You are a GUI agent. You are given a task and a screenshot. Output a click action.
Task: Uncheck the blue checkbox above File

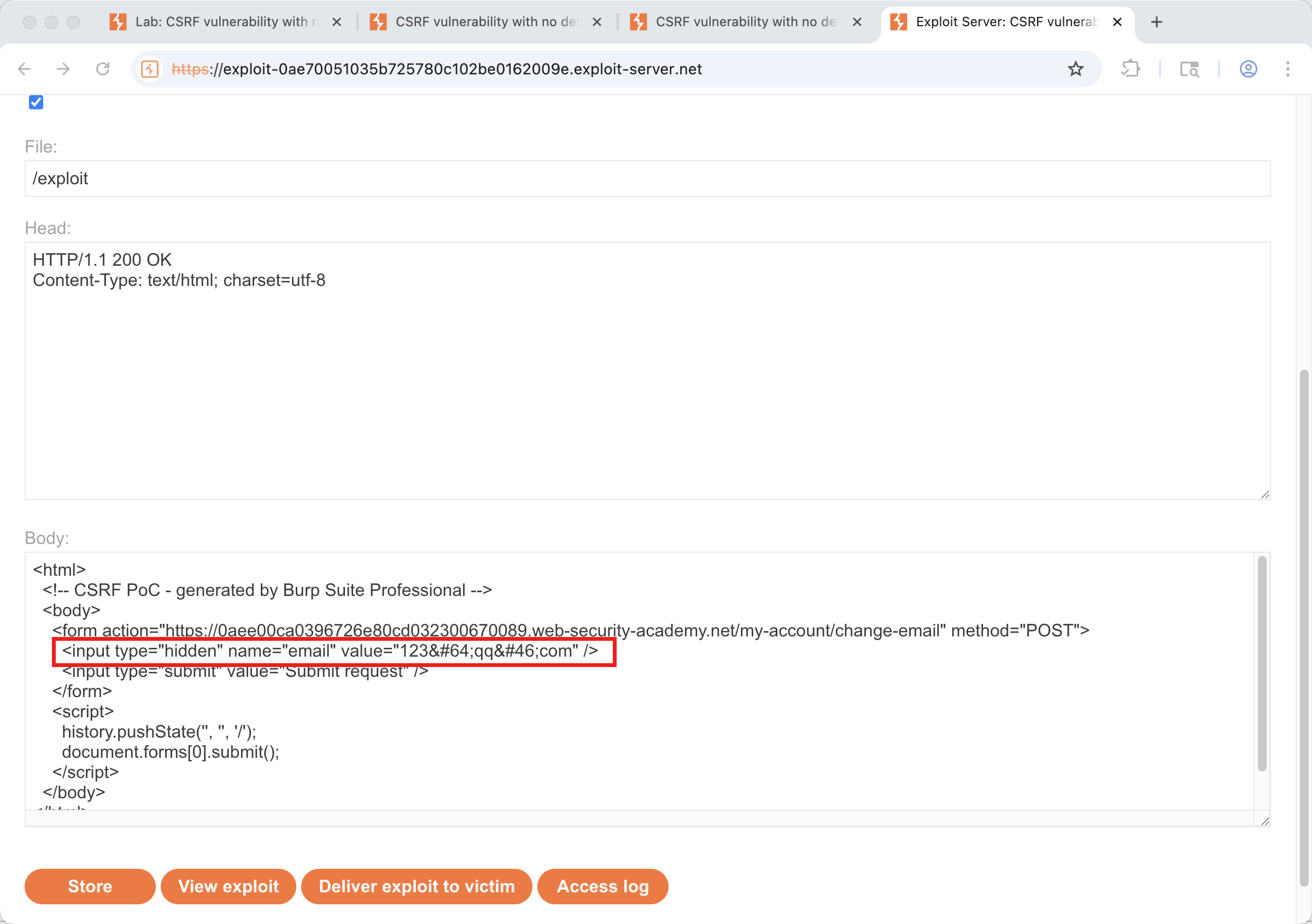(x=36, y=102)
